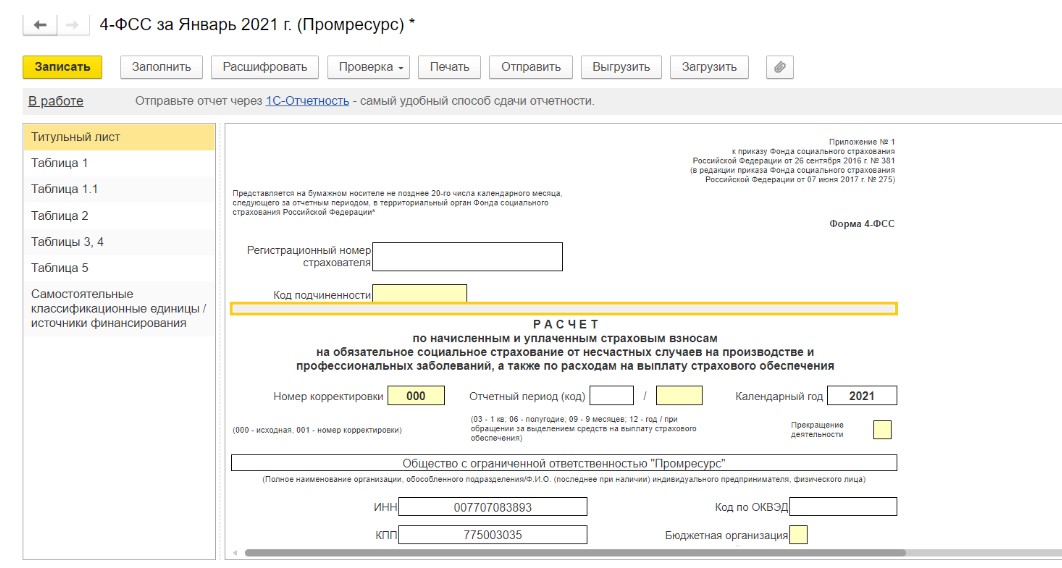Click the Расшифровать button

tap(265, 67)
